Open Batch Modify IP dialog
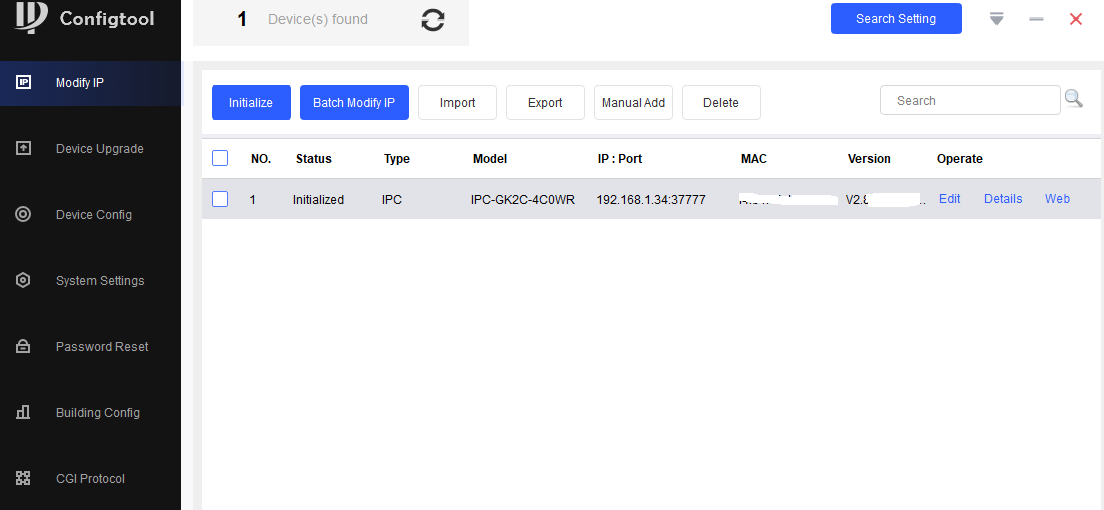 coord(354,102)
